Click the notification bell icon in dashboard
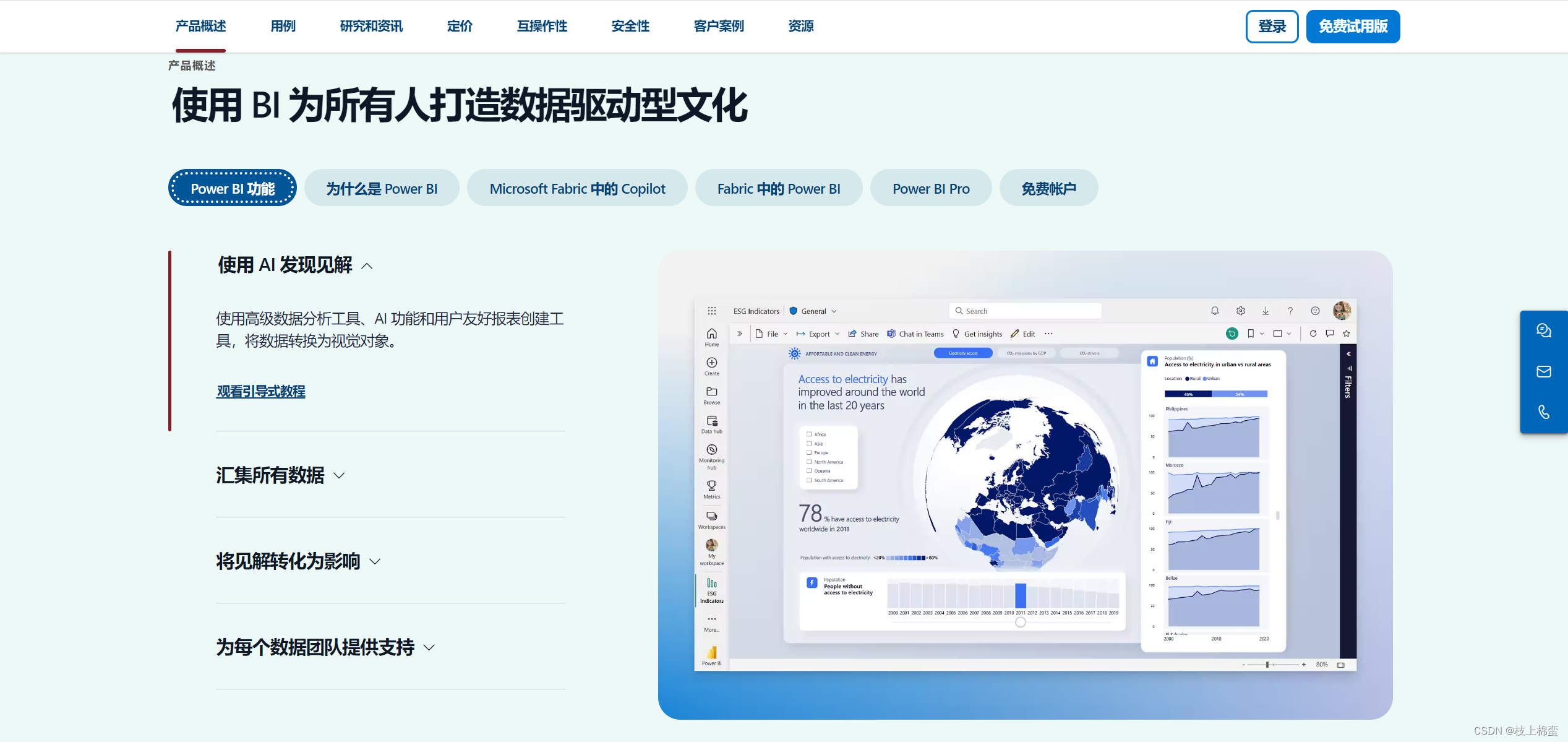 point(1214,311)
